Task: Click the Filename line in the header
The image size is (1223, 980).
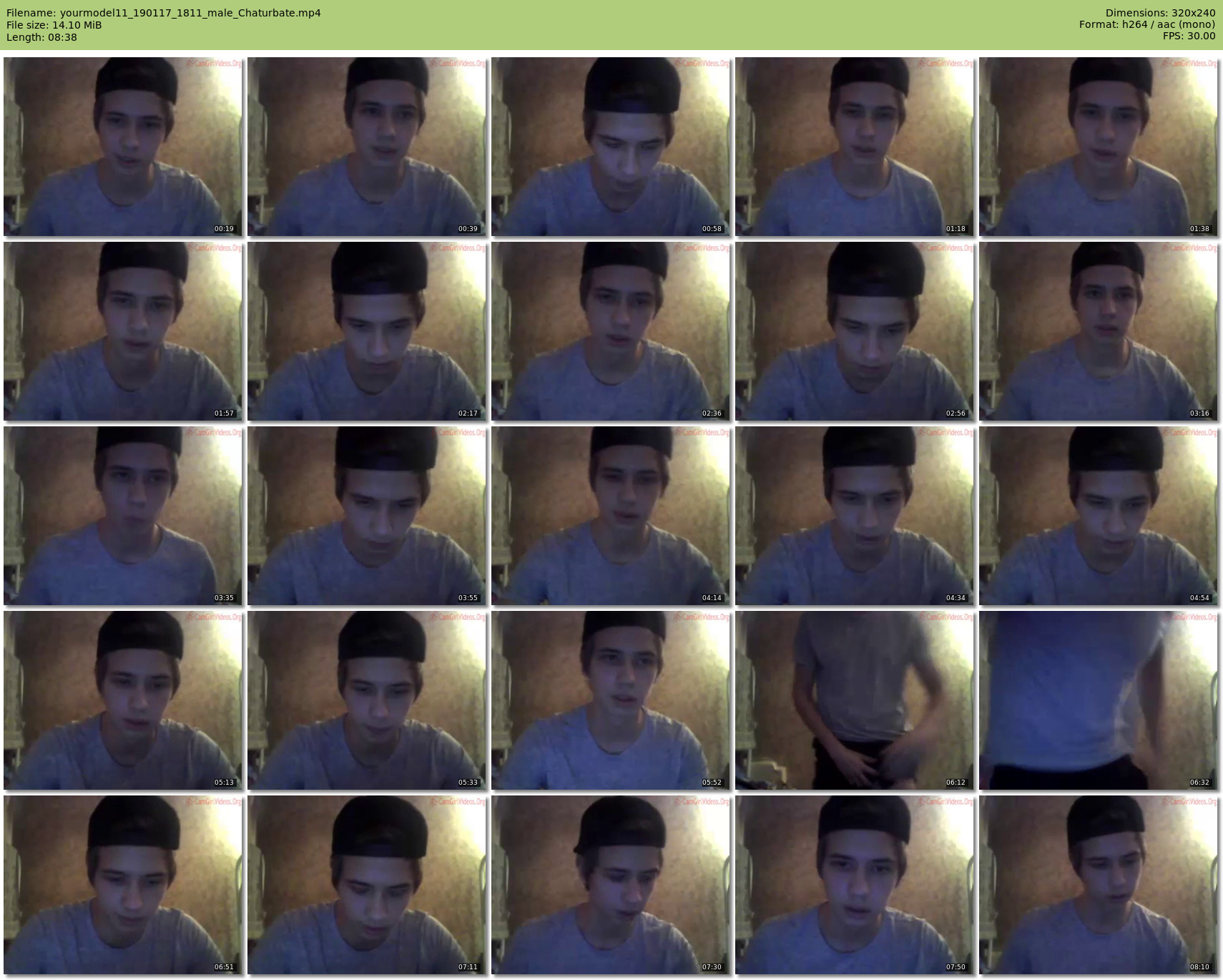Action: pyautogui.click(x=164, y=13)
